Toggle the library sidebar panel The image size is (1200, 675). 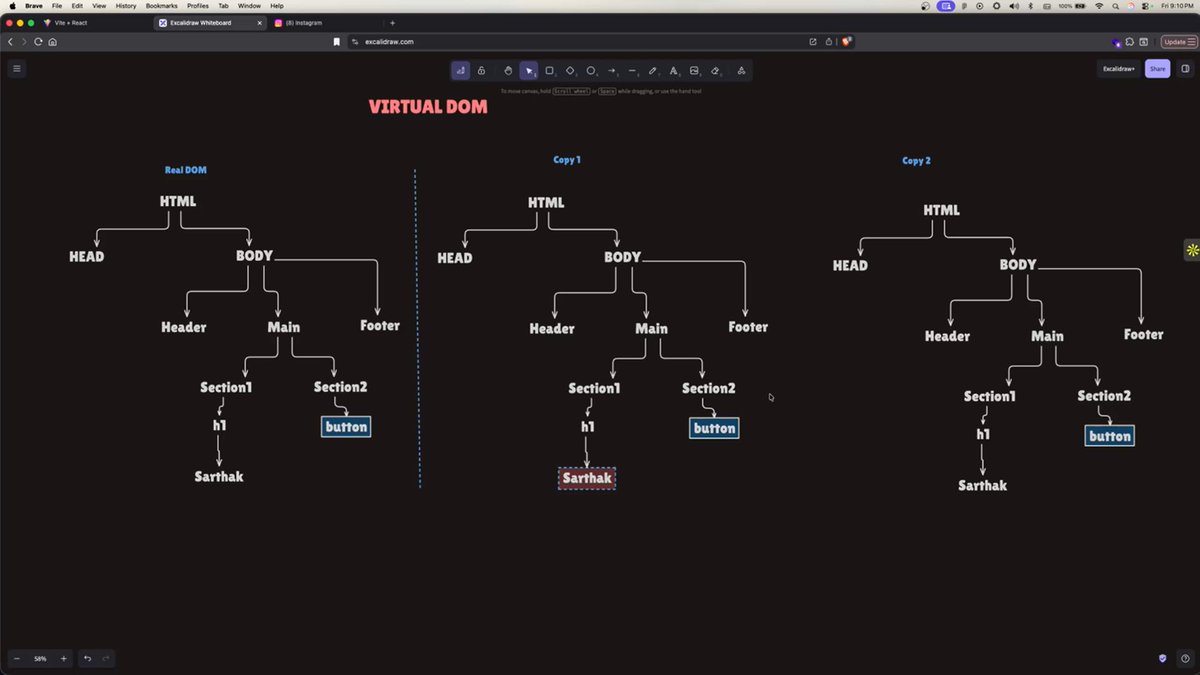[x=1186, y=68]
